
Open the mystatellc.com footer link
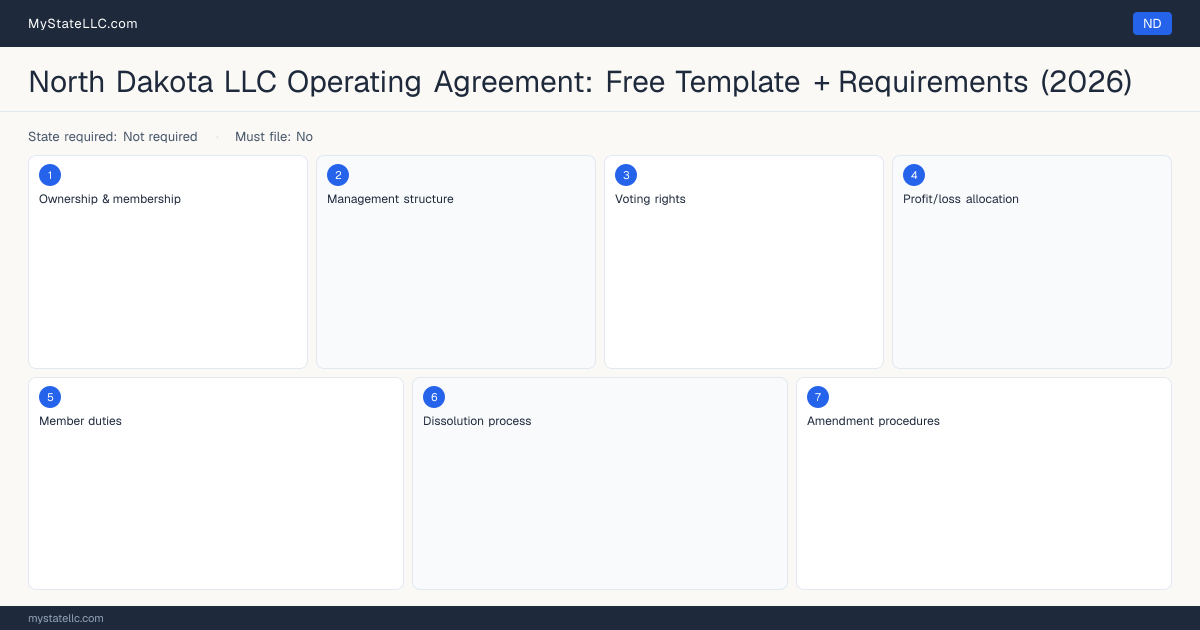click(x=66, y=618)
